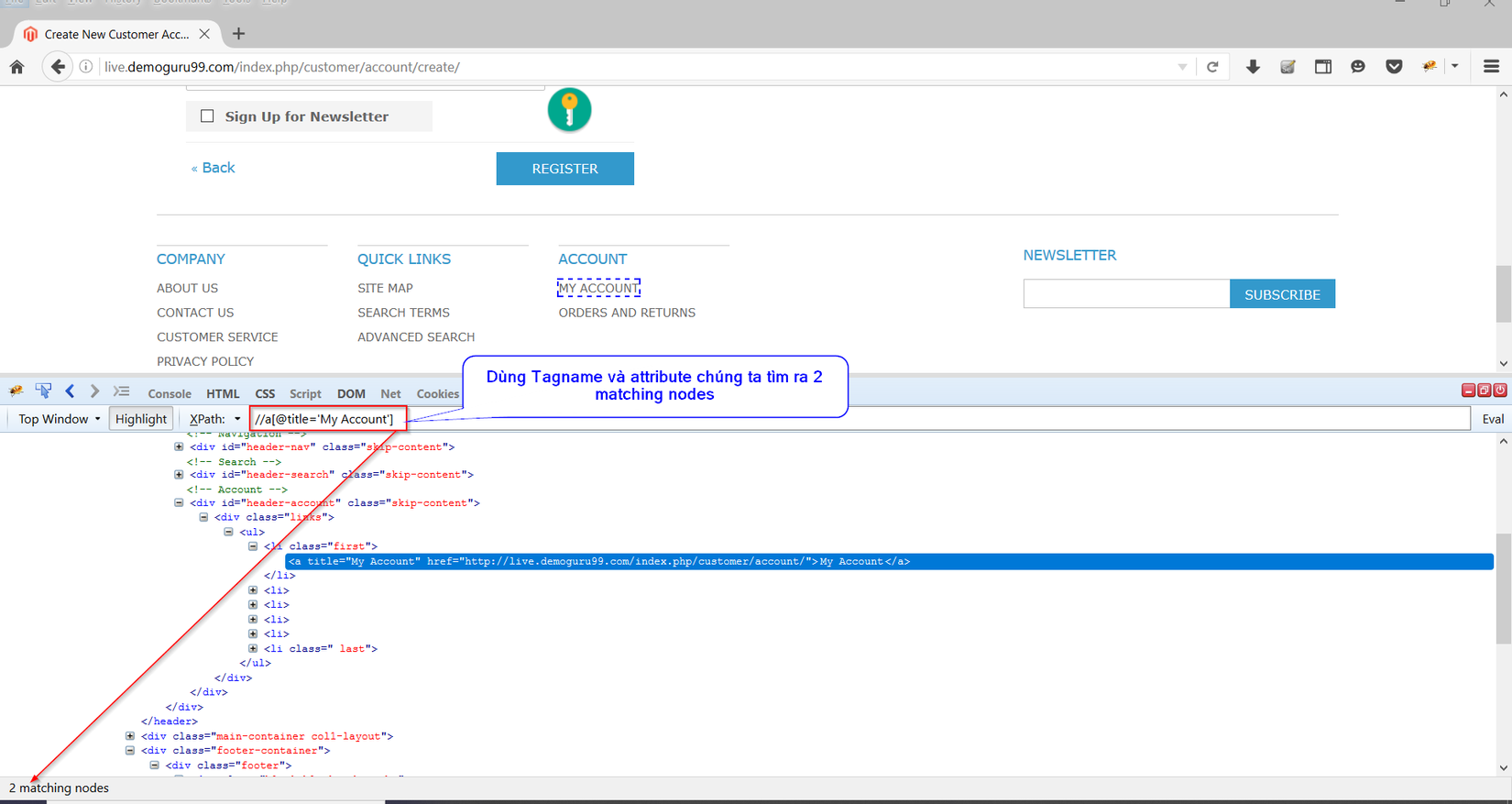The height and width of the screenshot is (804, 1512).
Task: Open the URL bar history dropdown
Action: click(1182, 67)
